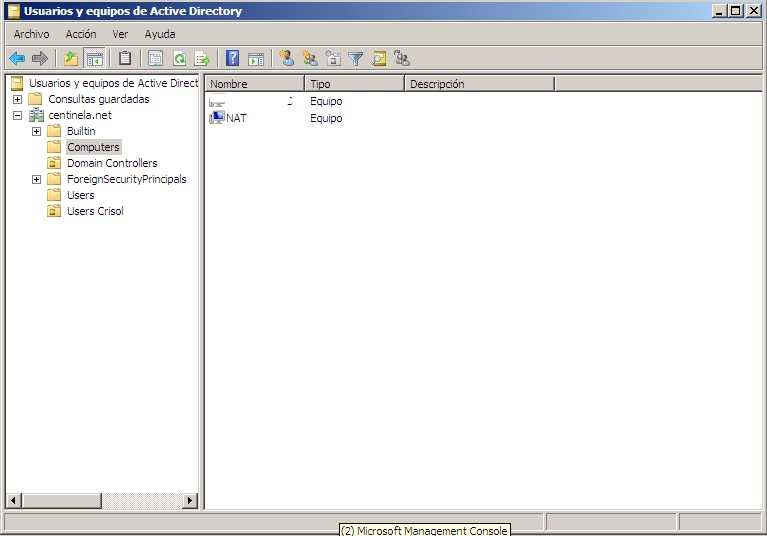Minimize the Active Directory window

719,11
